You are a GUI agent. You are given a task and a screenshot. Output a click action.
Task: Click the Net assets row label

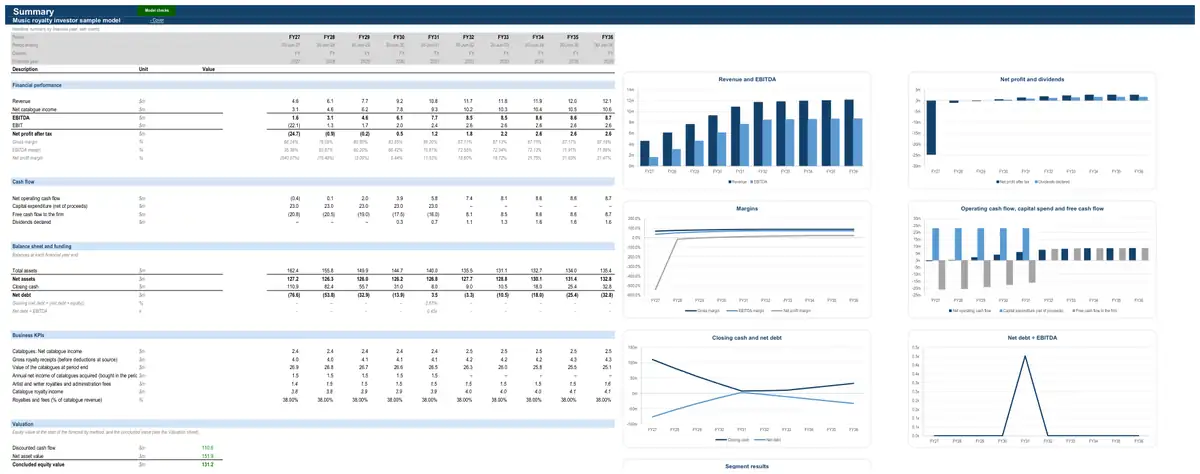click(x=23, y=279)
